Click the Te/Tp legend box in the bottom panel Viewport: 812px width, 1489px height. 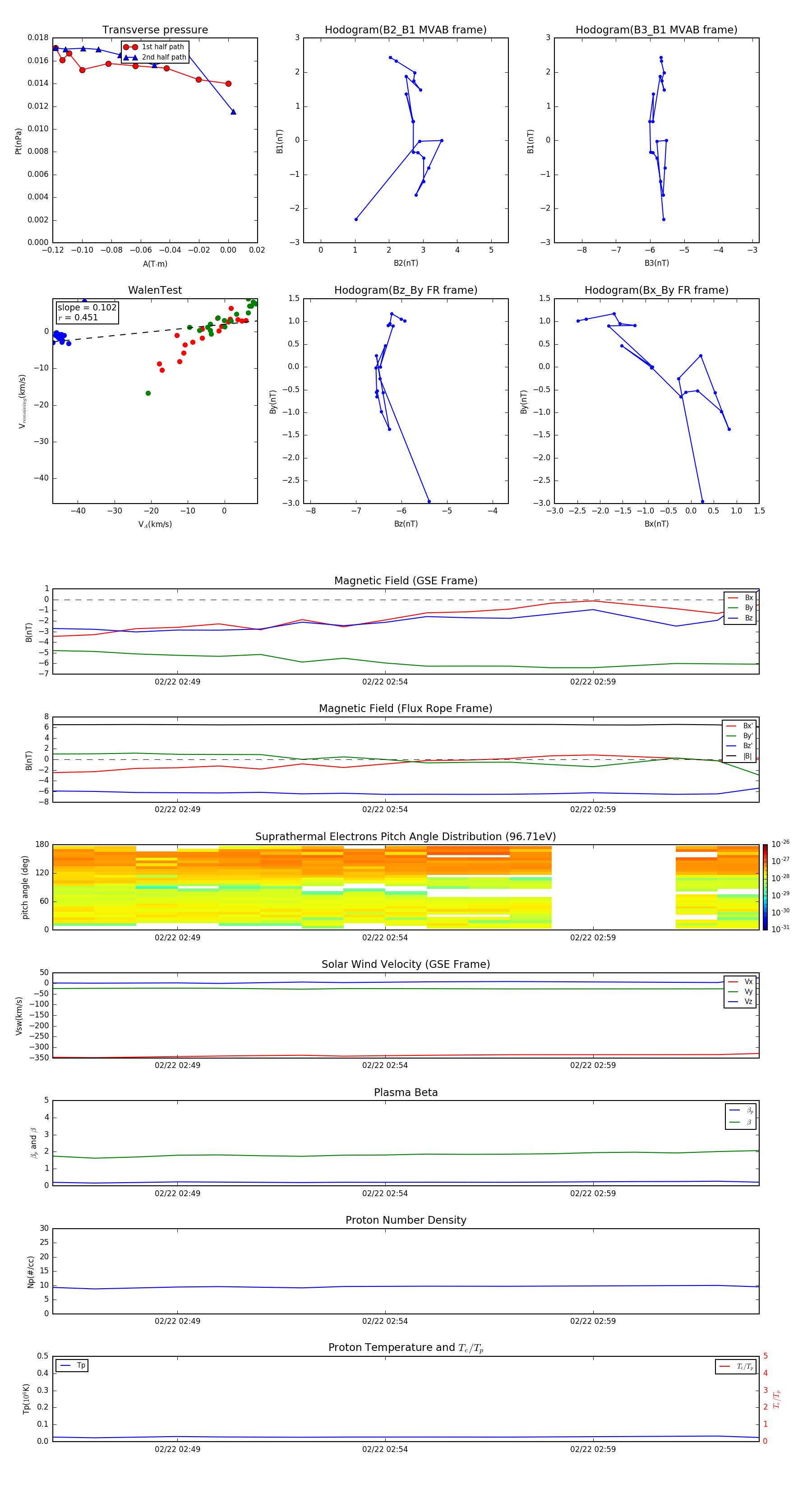736,1366
